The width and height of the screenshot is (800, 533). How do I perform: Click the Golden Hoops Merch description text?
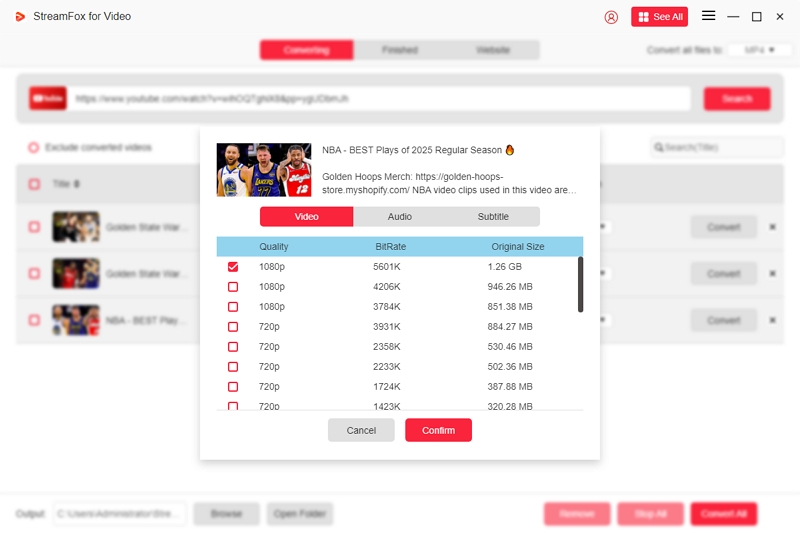pos(449,183)
